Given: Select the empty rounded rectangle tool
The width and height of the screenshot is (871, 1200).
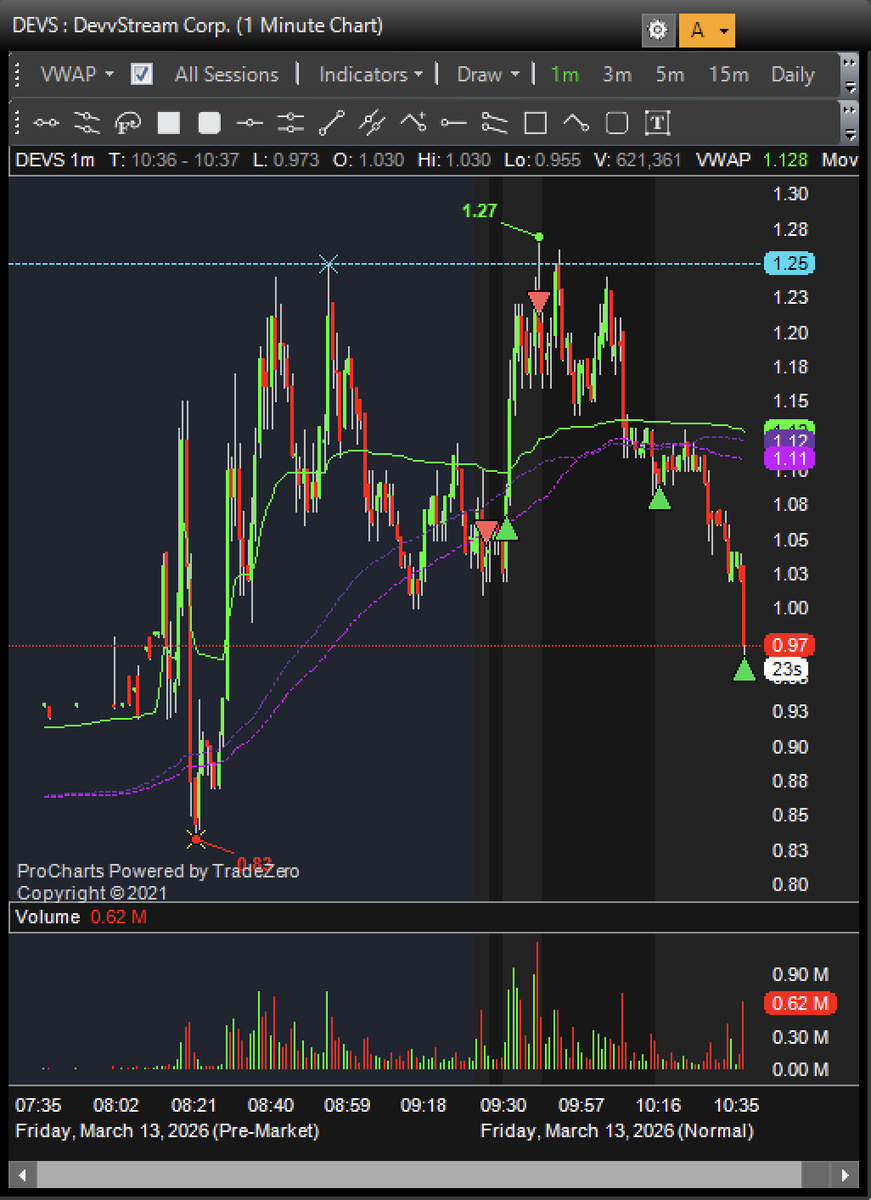Looking at the screenshot, I should (x=617, y=123).
